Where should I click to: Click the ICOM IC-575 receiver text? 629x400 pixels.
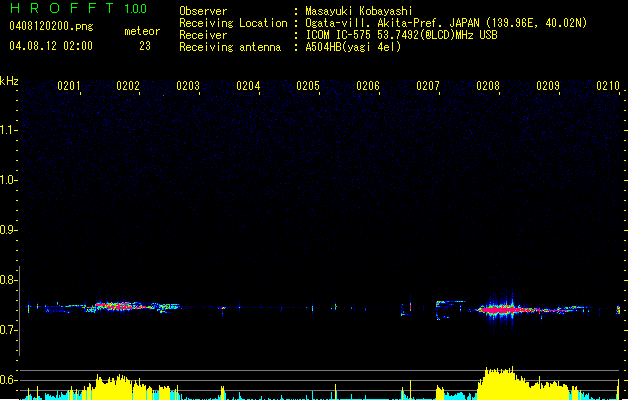click(x=401, y=35)
